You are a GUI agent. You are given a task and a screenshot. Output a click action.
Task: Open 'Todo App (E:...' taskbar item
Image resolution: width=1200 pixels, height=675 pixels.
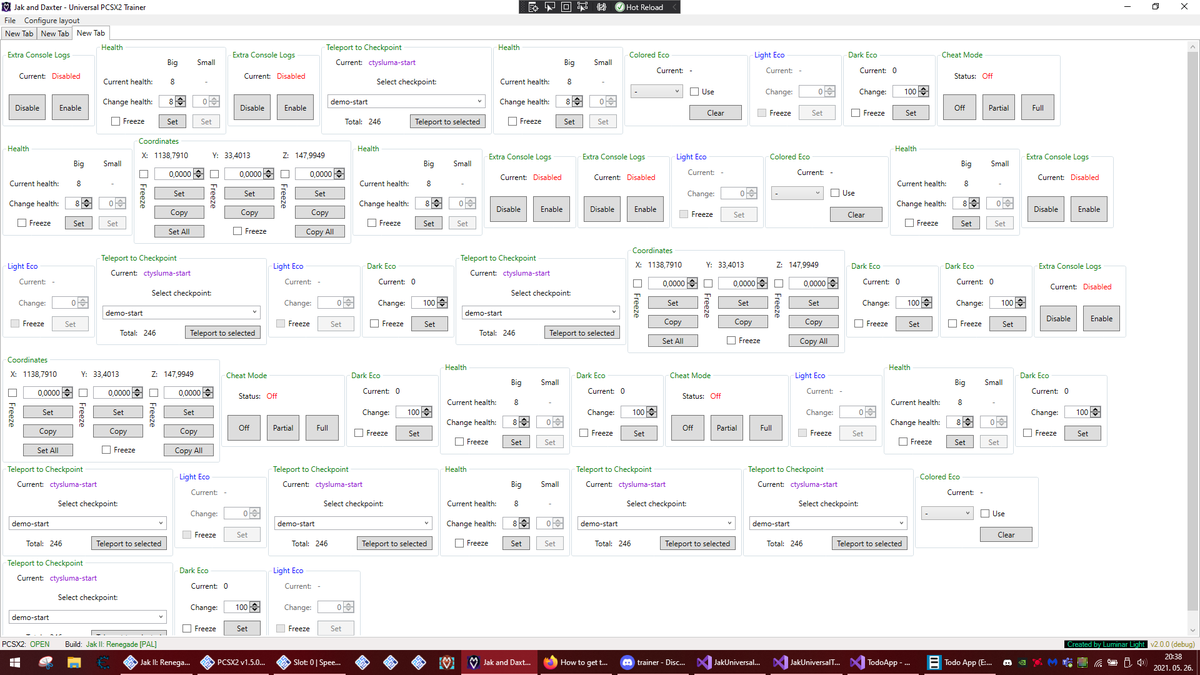tap(959, 662)
